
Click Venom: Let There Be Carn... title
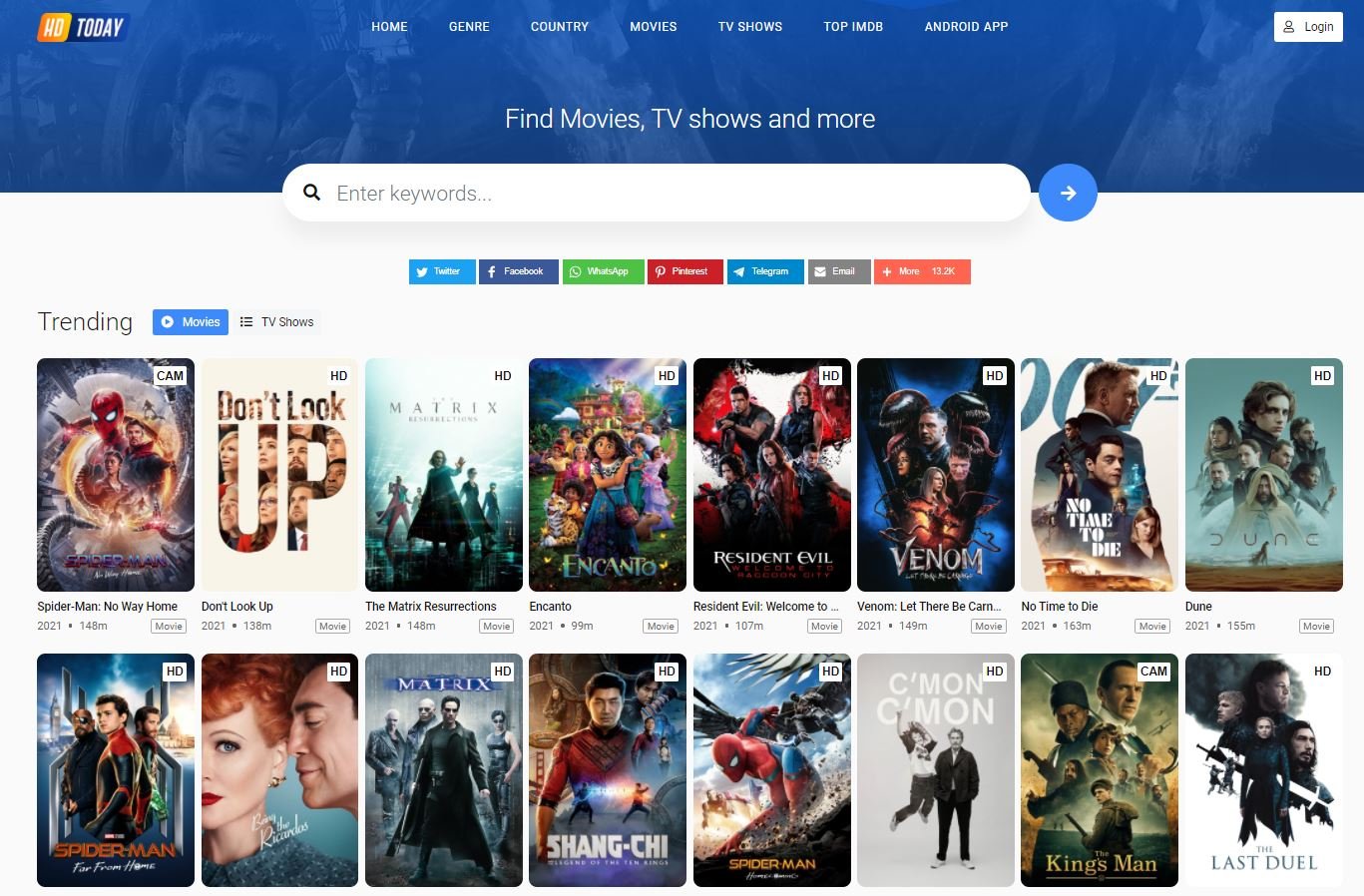click(929, 607)
